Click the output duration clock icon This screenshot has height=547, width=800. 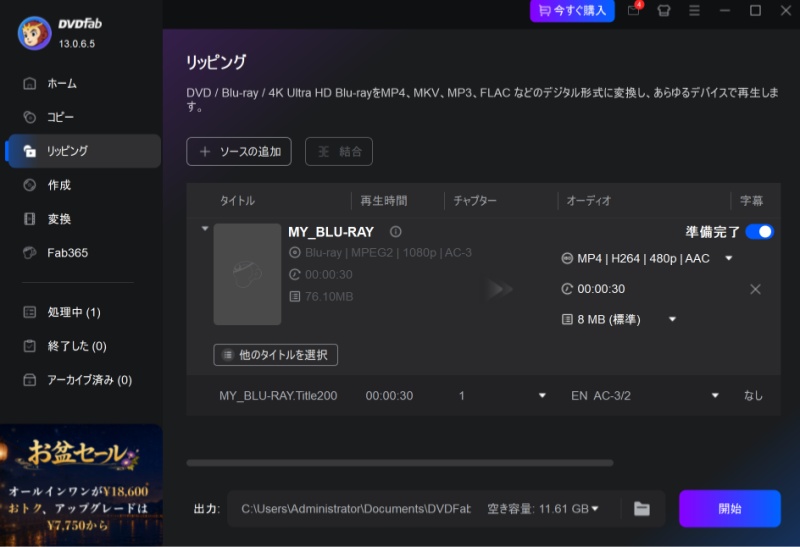(x=567, y=289)
